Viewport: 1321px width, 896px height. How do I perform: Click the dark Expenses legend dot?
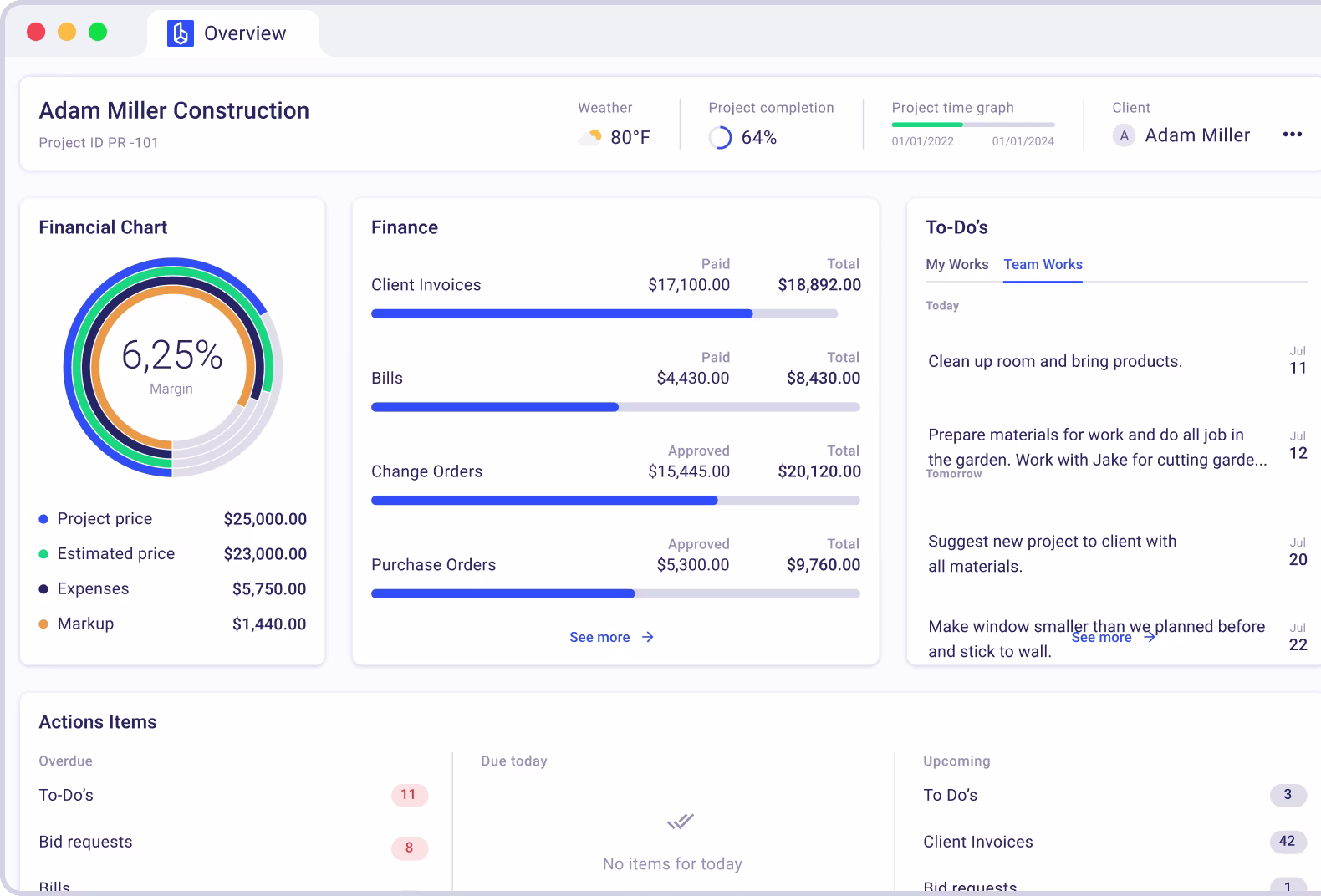pyautogui.click(x=43, y=589)
